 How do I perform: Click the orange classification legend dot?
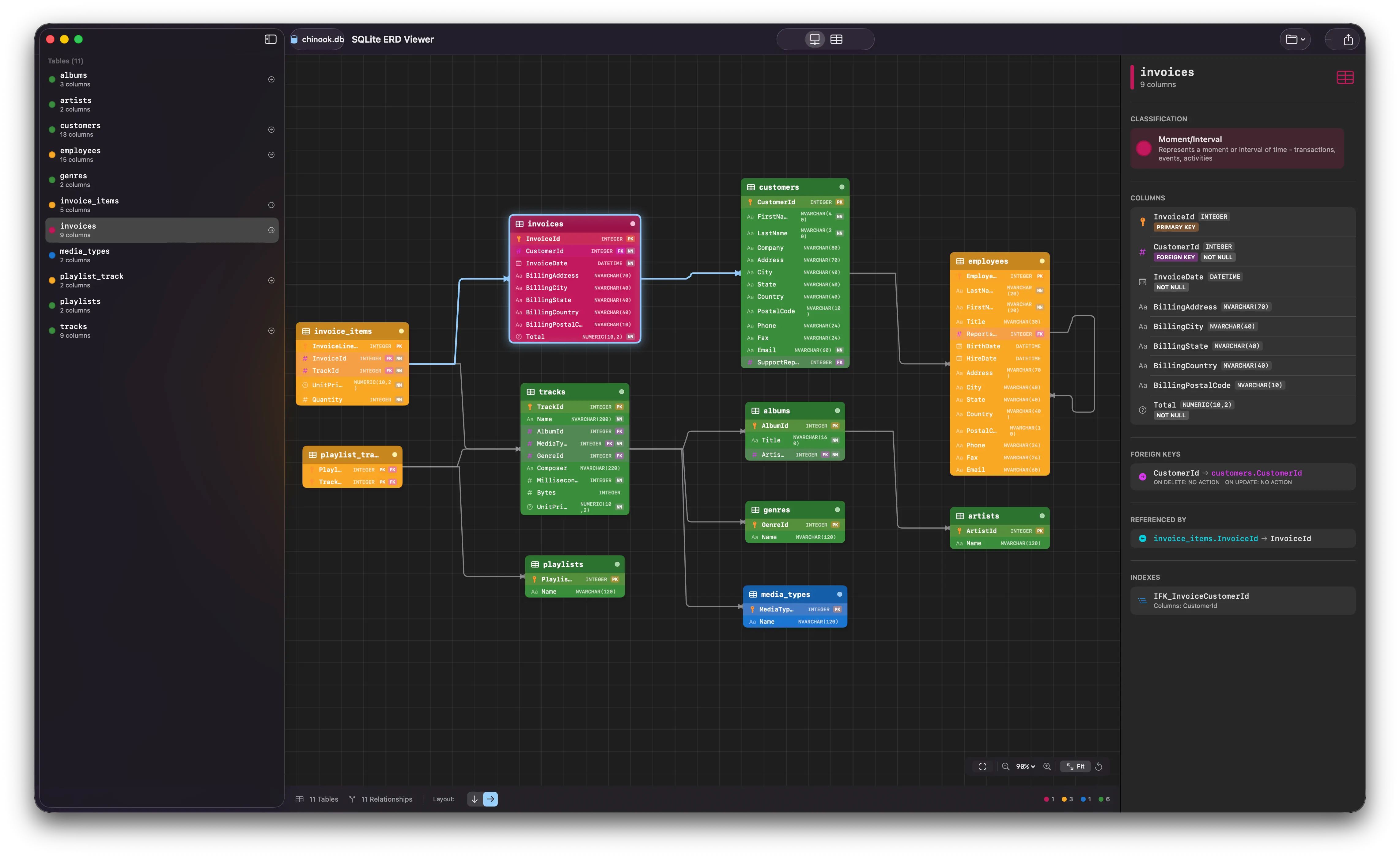pyautogui.click(x=1064, y=799)
